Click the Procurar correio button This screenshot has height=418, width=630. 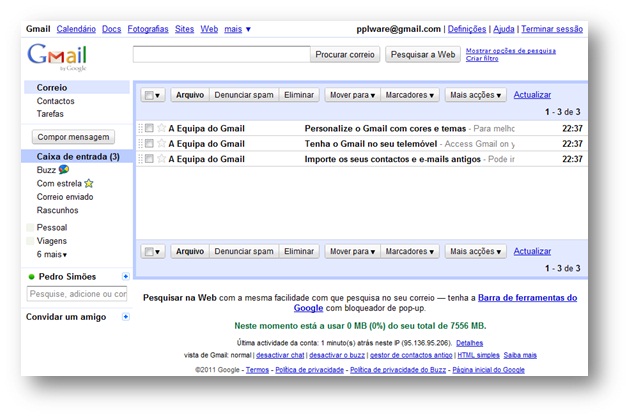pos(345,54)
